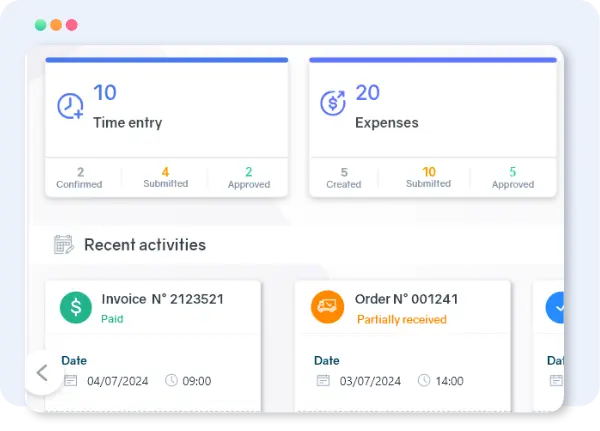Click the green invoice dollar icon
Viewport: 600px width, 431px height.
(x=76, y=307)
